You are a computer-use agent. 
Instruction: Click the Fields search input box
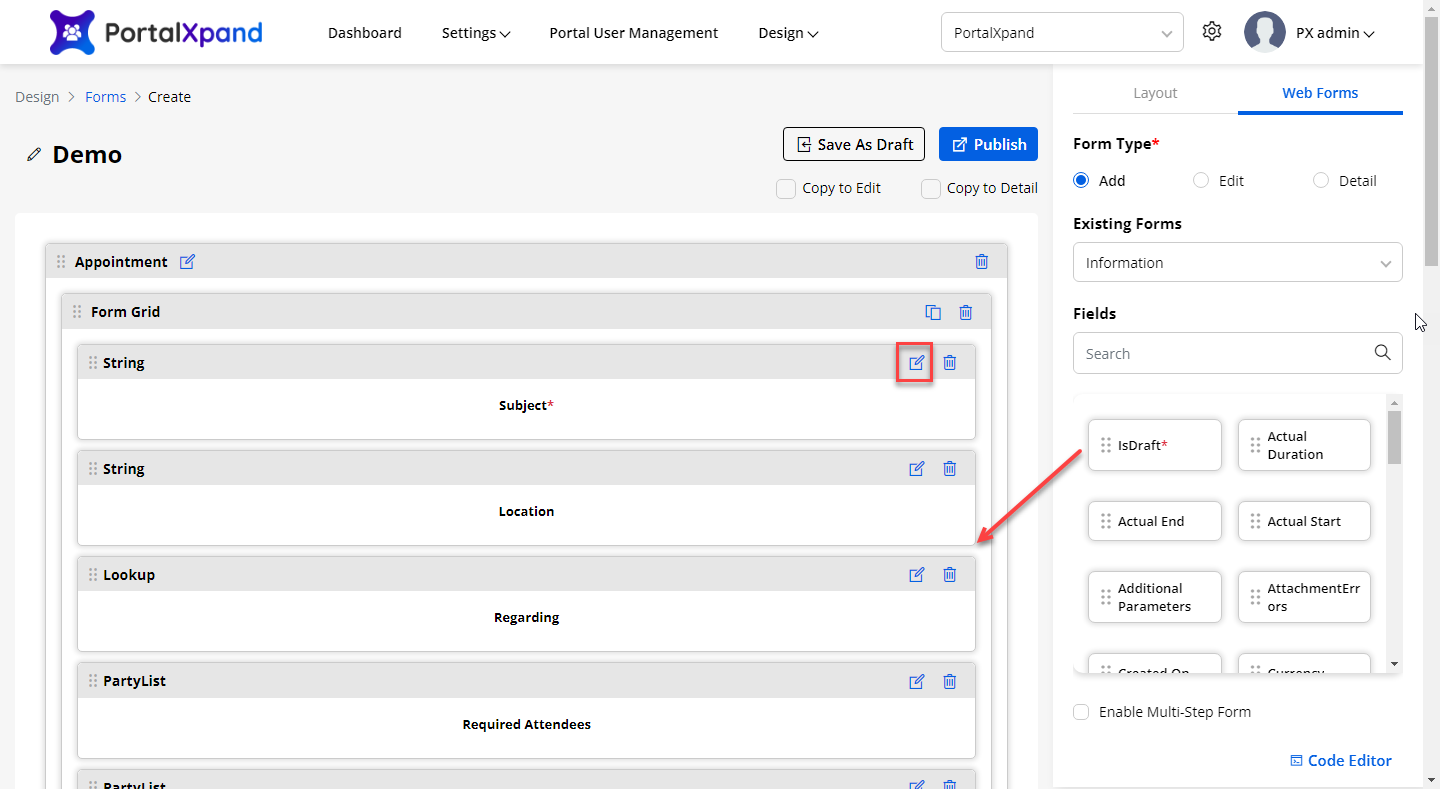pyautogui.click(x=1225, y=353)
